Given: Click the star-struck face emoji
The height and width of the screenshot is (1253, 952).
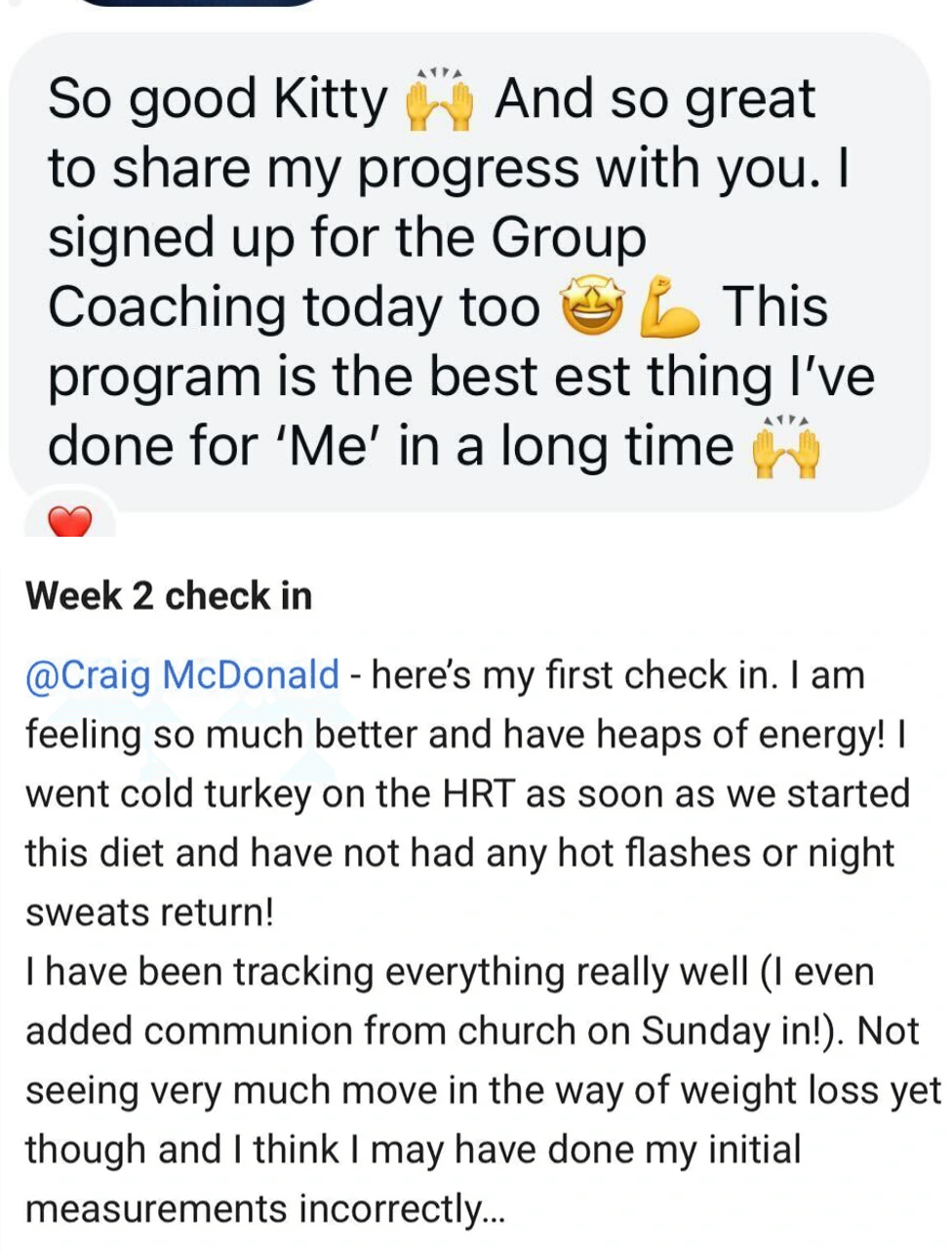Looking at the screenshot, I should 591,308.
